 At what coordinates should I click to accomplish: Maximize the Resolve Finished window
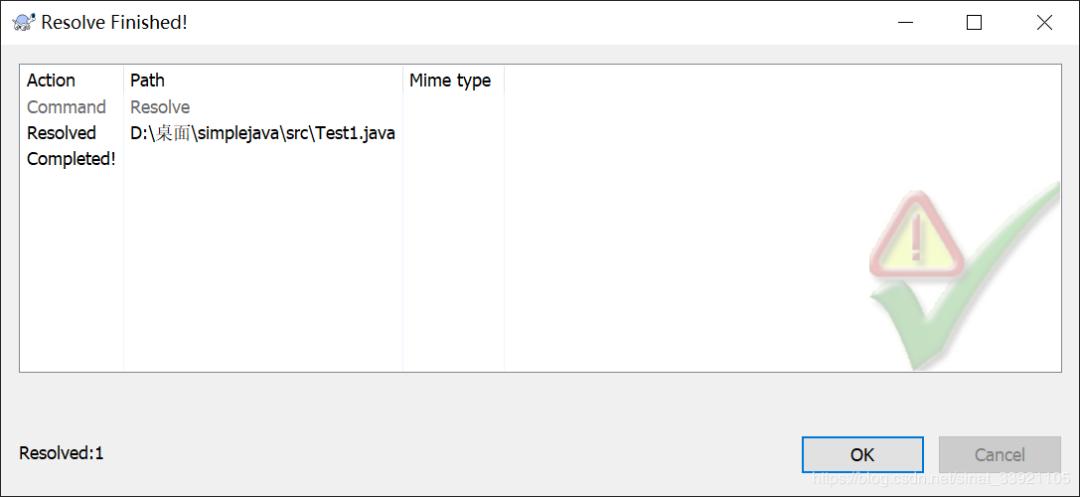tap(974, 22)
